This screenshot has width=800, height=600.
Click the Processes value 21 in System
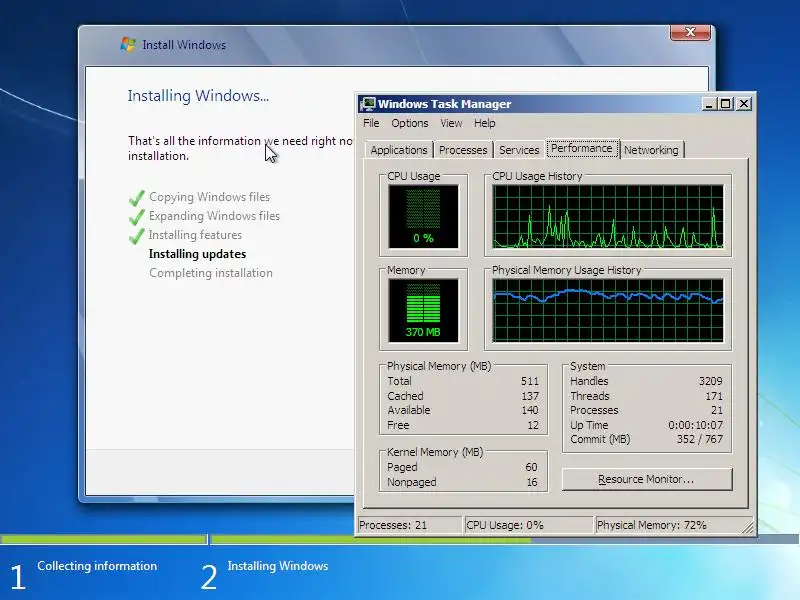tap(717, 410)
